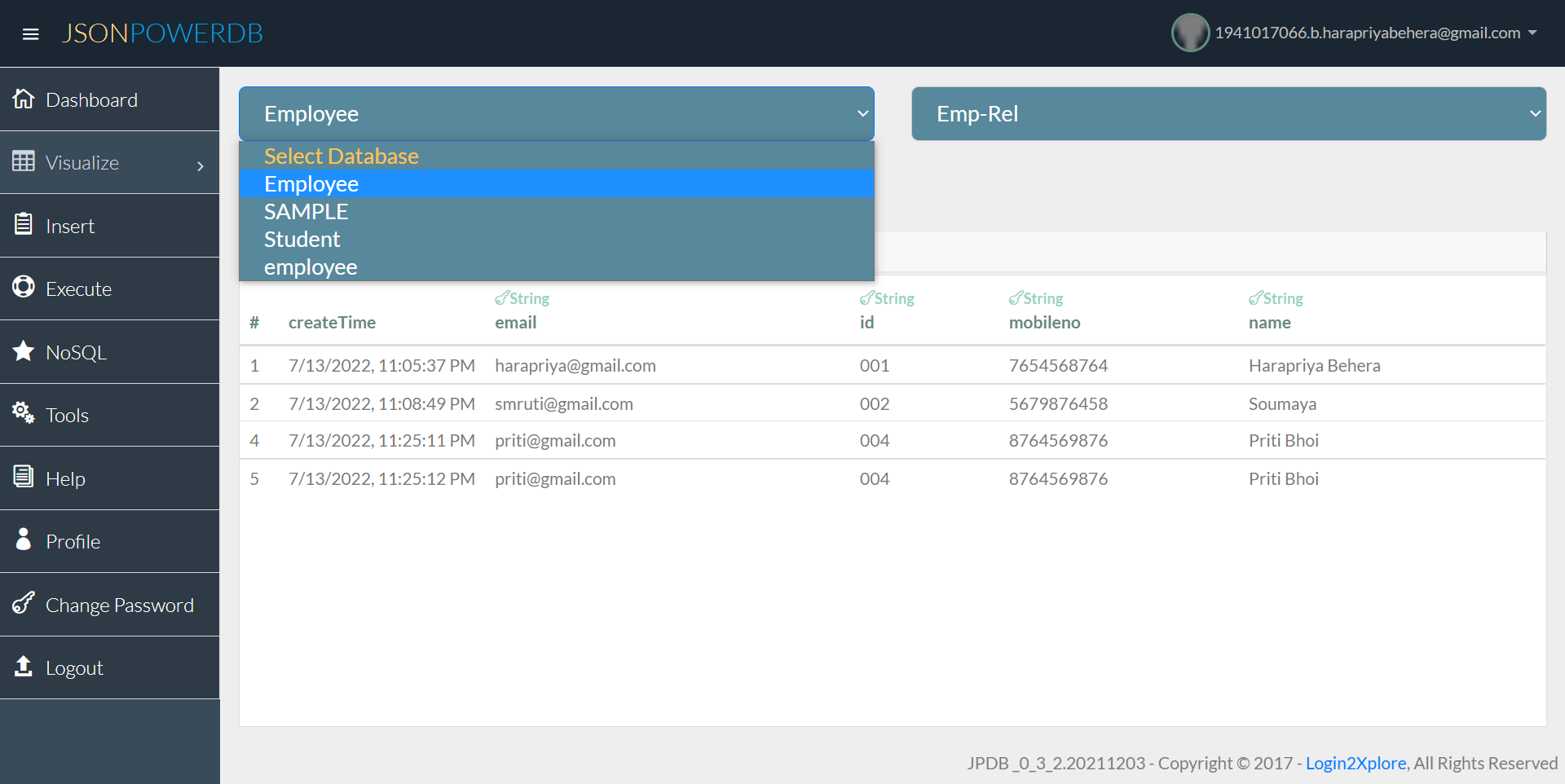Click the Login2Xplore link in footer
This screenshot has height=784, width=1565.
[x=1356, y=763]
